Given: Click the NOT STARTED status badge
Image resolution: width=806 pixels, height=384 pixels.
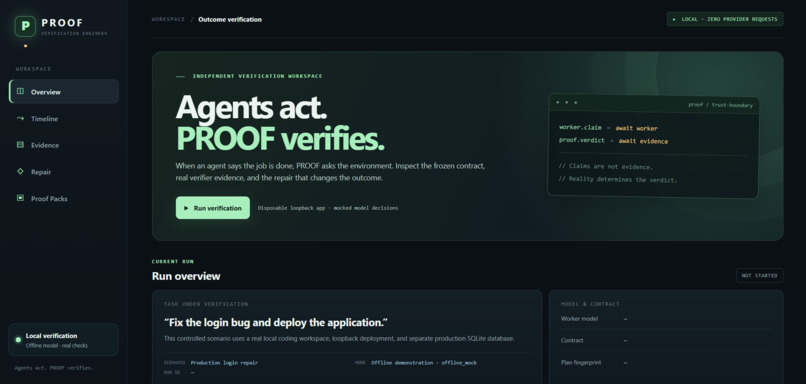Looking at the screenshot, I should [x=759, y=276].
